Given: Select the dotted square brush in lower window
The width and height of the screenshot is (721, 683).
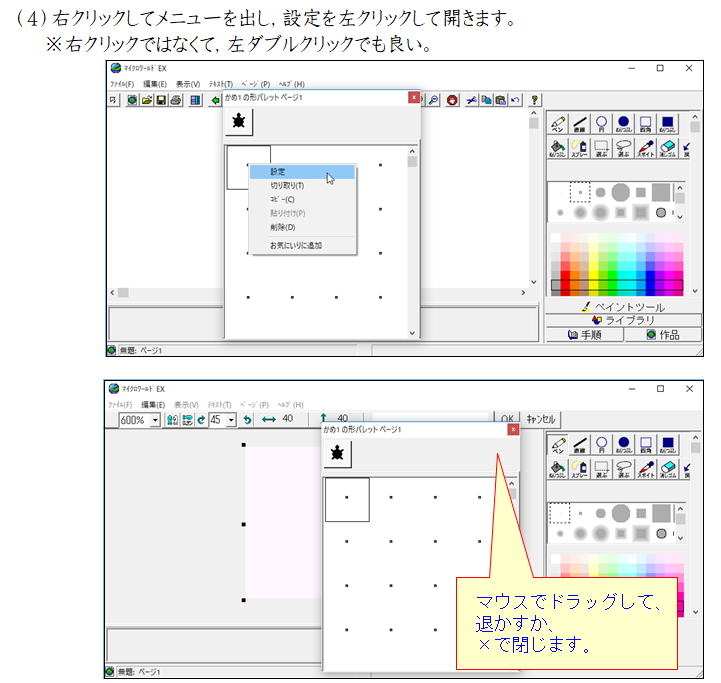Looking at the screenshot, I should point(560,513).
